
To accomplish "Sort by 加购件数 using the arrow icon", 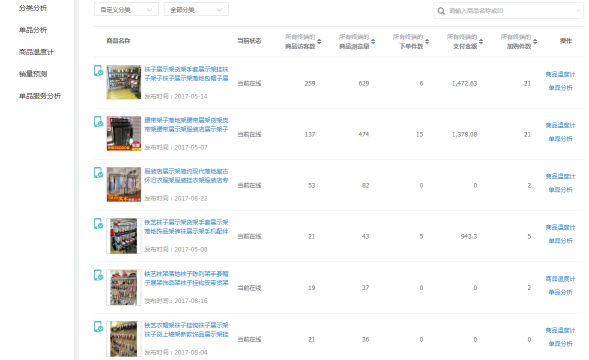I will pyautogui.click(x=535, y=41).
